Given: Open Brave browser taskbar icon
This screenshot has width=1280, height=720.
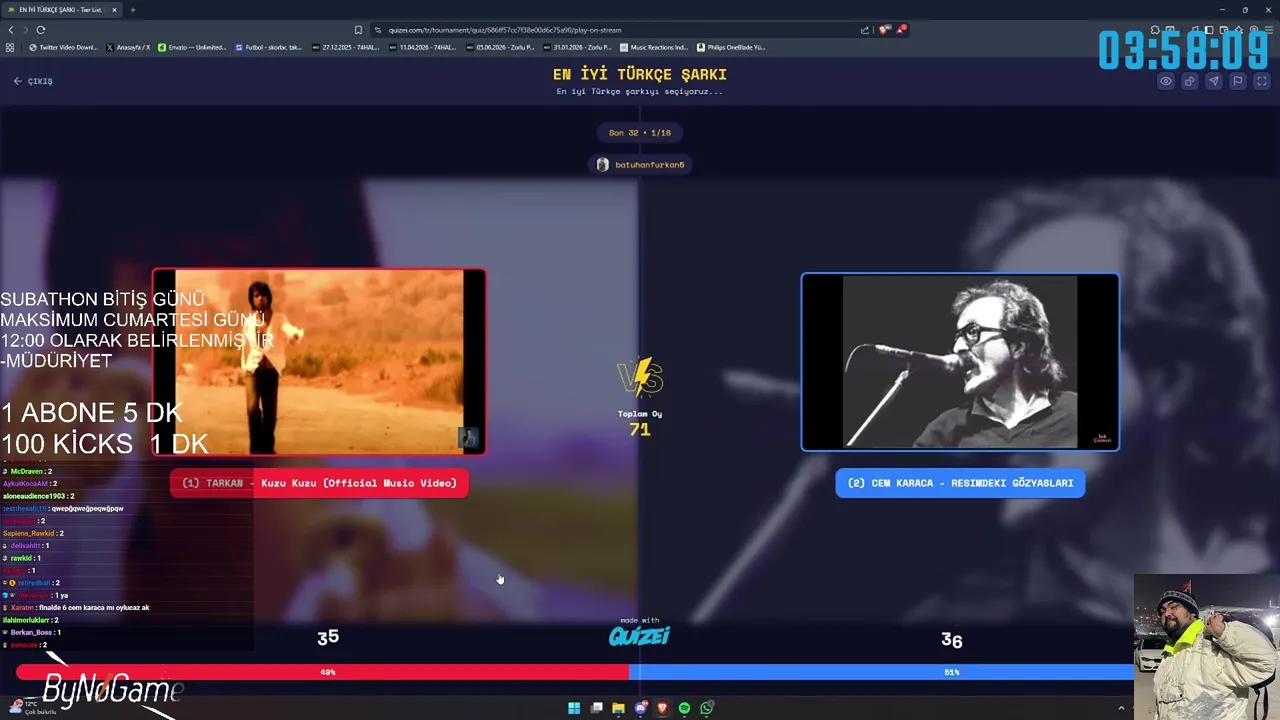Looking at the screenshot, I should tap(662, 708).
